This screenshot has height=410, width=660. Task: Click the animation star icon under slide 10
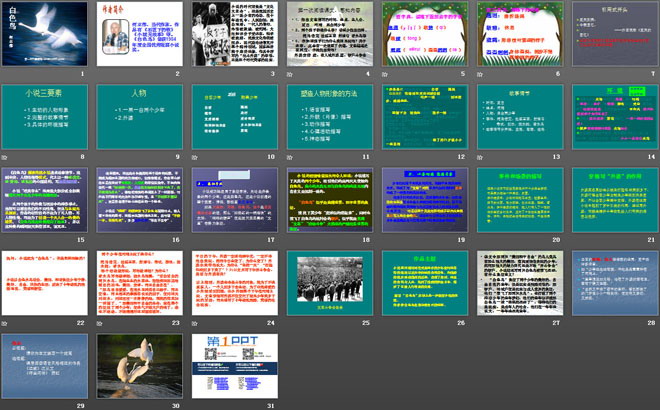click(193, 158)
